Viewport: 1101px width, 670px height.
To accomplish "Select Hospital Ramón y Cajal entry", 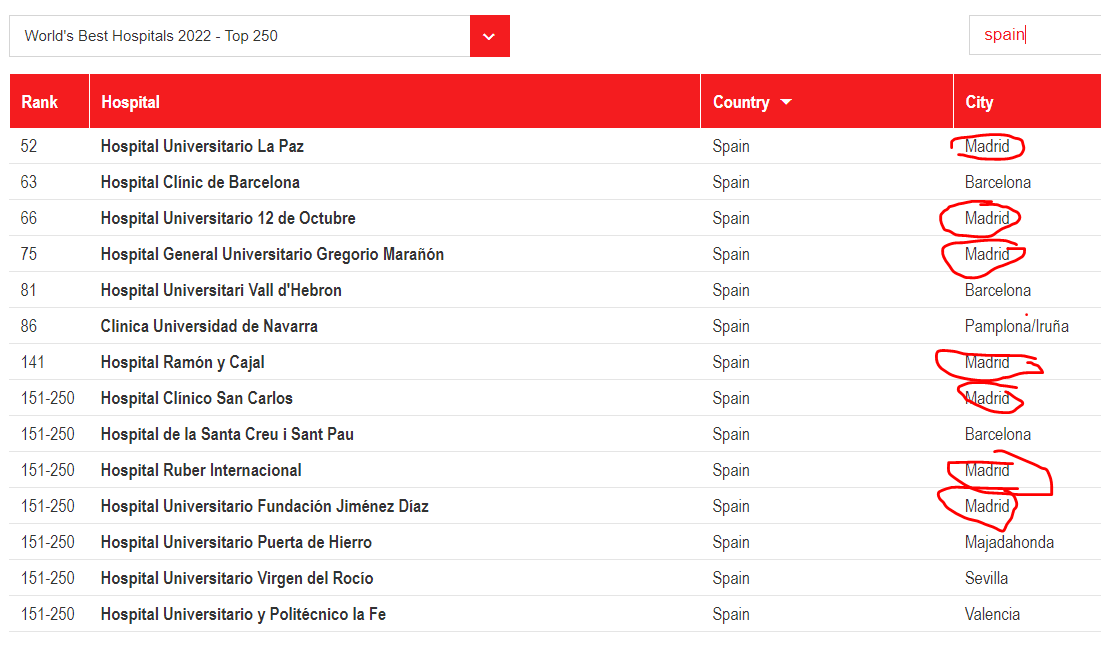I will 182,362.
